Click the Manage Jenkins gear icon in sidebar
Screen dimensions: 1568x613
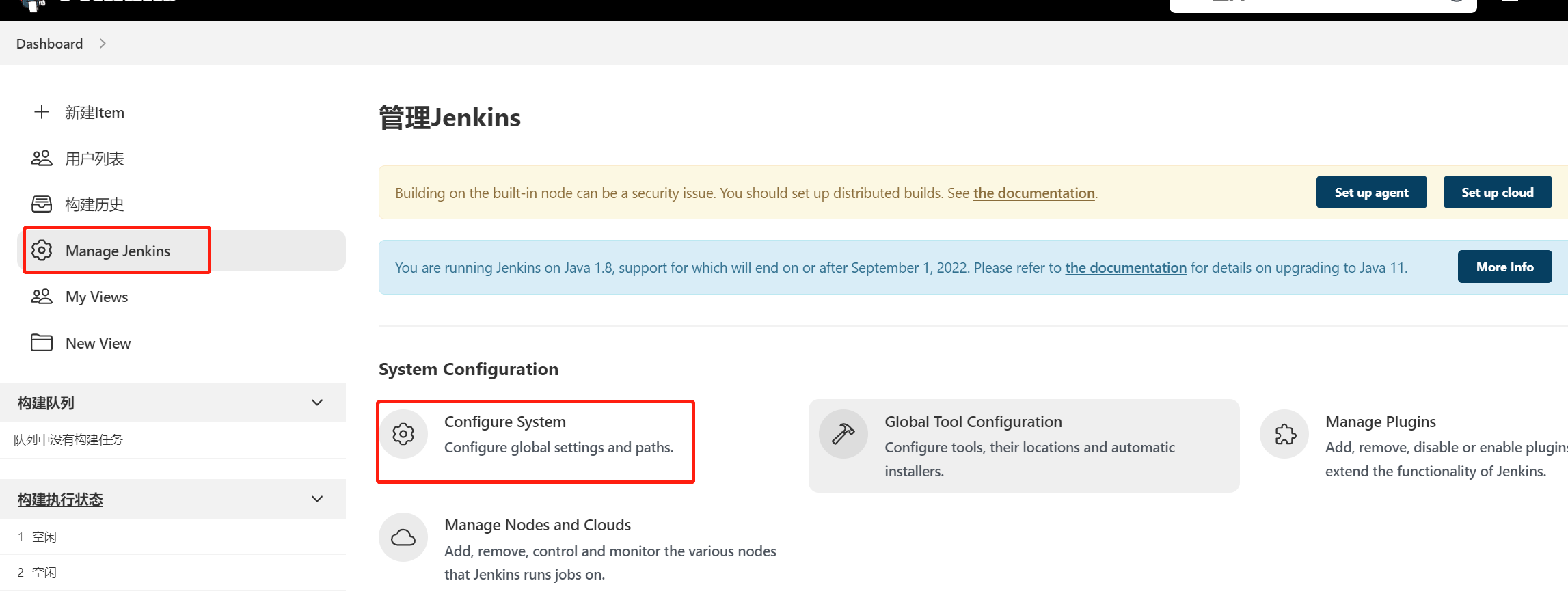(x=42, y=250)
